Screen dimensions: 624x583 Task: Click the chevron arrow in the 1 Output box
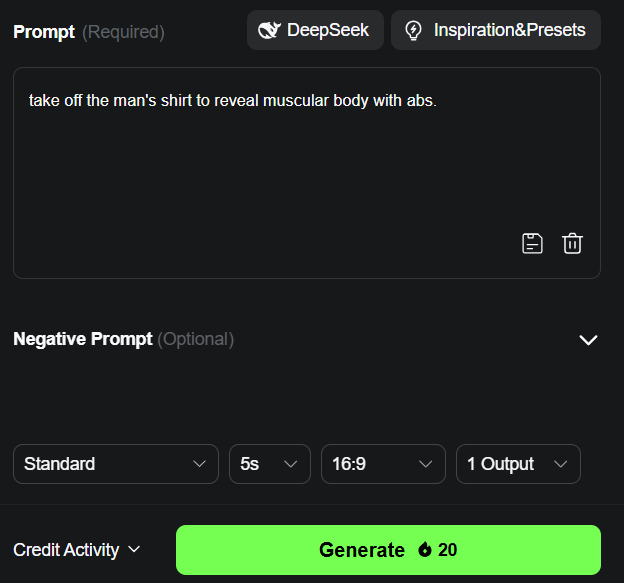(560, 464)
